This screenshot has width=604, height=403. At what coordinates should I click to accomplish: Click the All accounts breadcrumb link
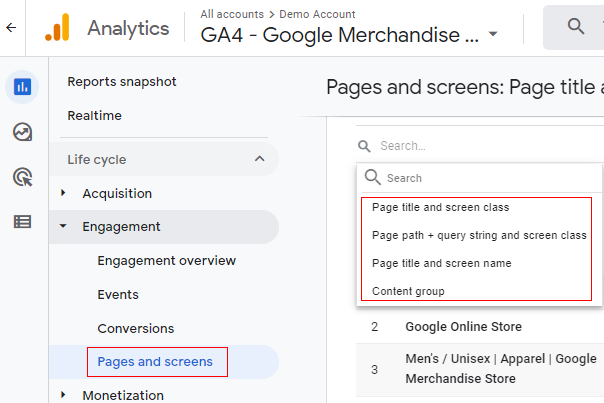click(x=232, y=14)
